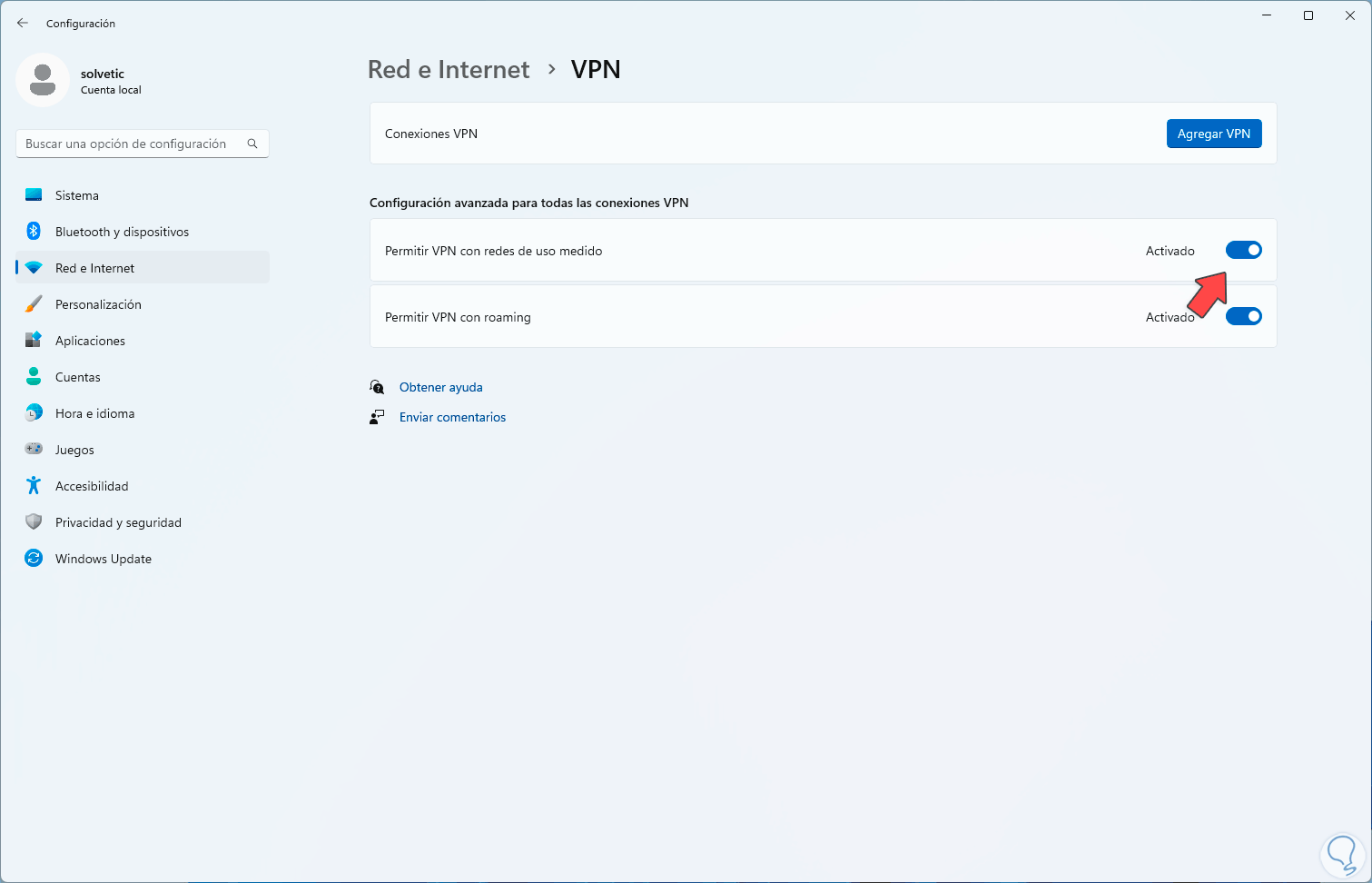The width and height of the screenshot is (1372, 883).
Task: Go back using the top-left arrow
Action: [23, 24]
